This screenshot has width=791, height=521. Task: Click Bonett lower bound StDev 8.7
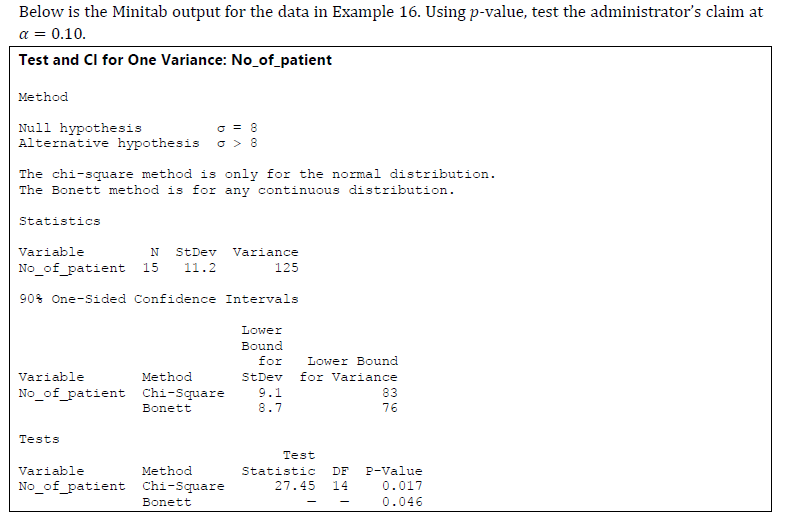click(270, 408)
